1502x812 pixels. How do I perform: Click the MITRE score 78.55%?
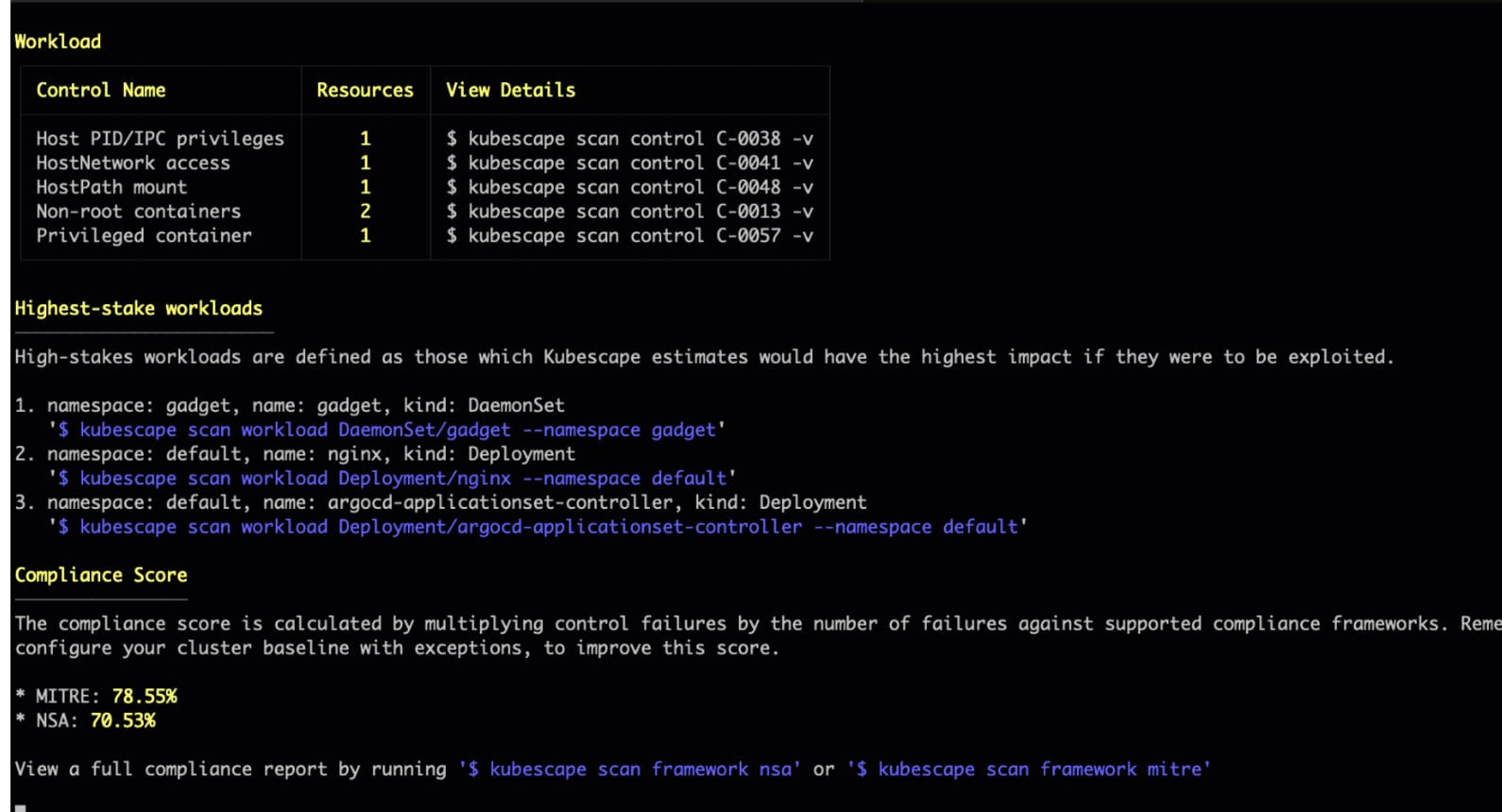coord(145,697)
